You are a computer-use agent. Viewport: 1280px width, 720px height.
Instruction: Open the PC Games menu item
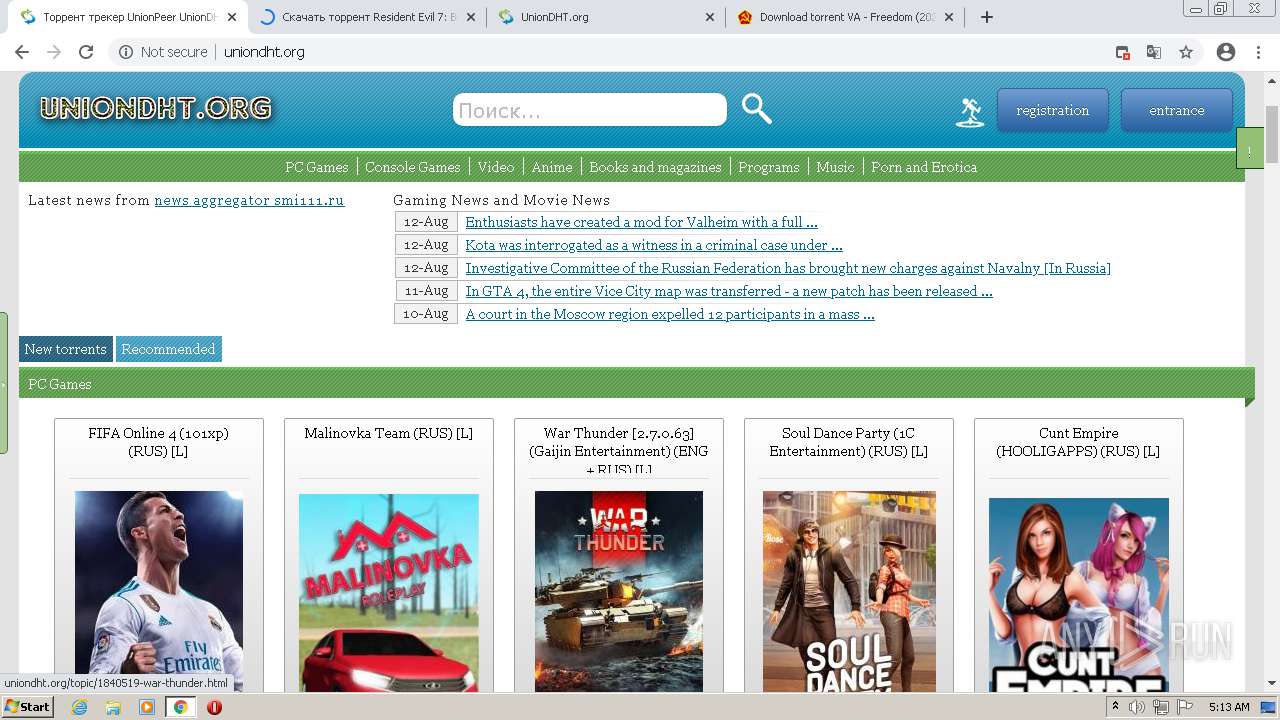pyautogui.click(x=316, y=167)
